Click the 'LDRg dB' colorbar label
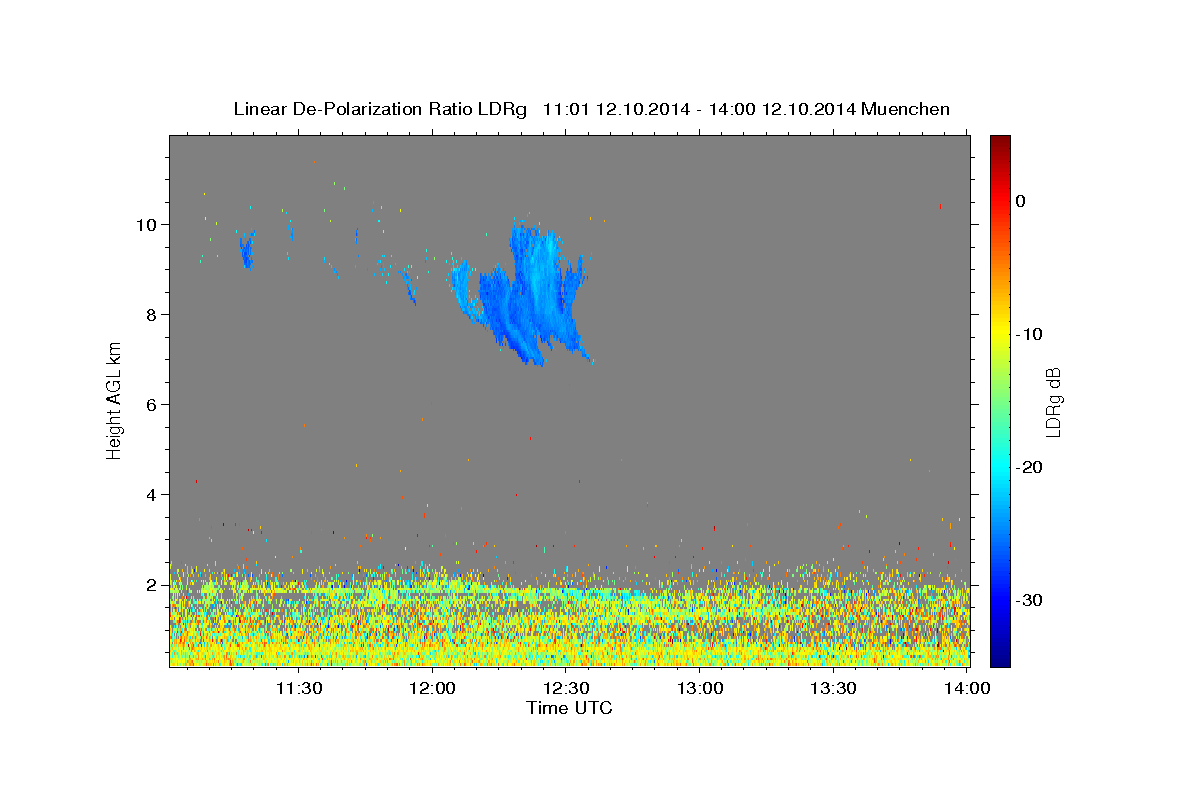This screenshot has width=1200, height=800. [1052, 402]
